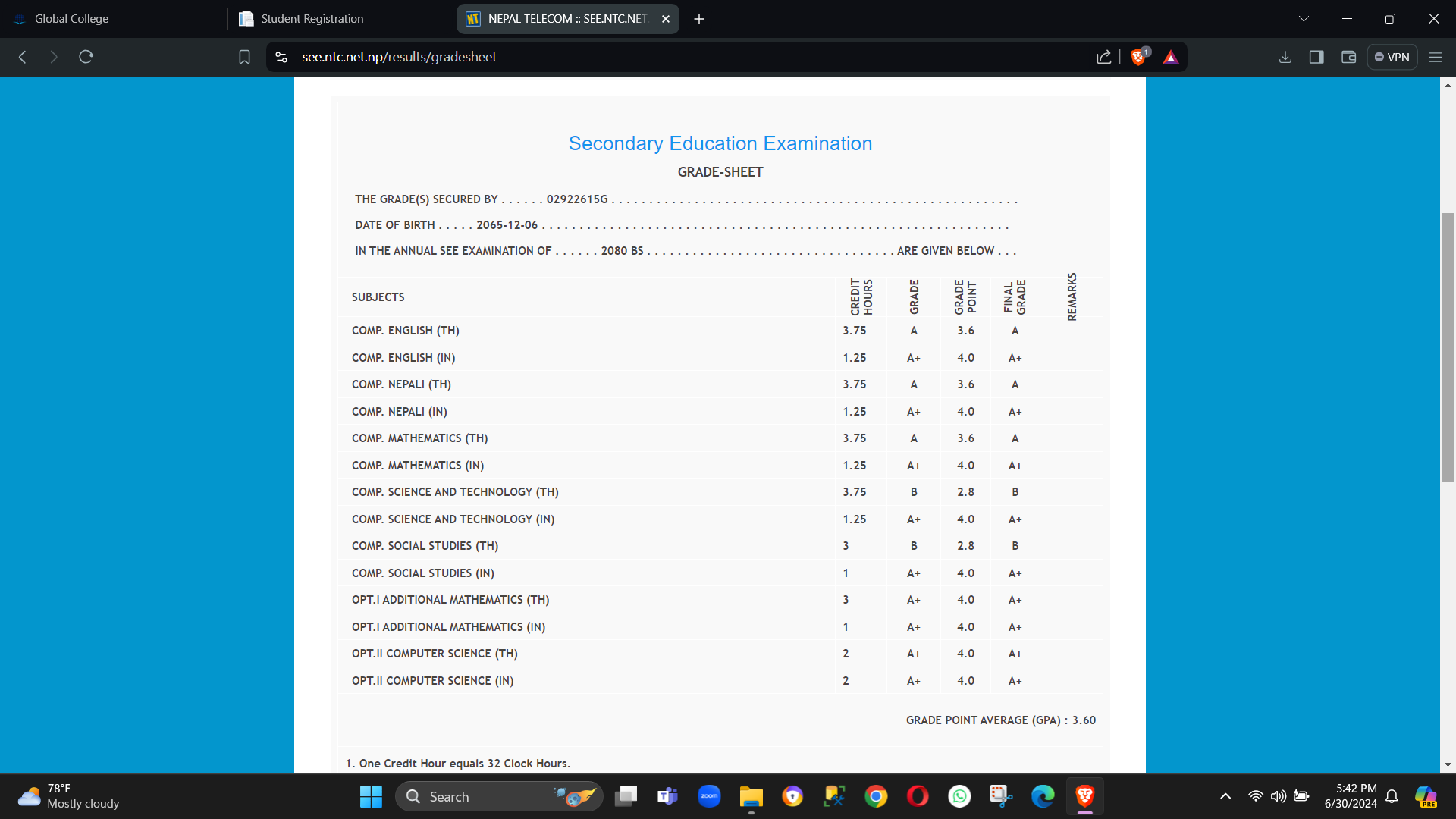This screenshot has width=1456, height=819.
Task: Switch to the Student Registration tab
Action: tap(341, 19)
